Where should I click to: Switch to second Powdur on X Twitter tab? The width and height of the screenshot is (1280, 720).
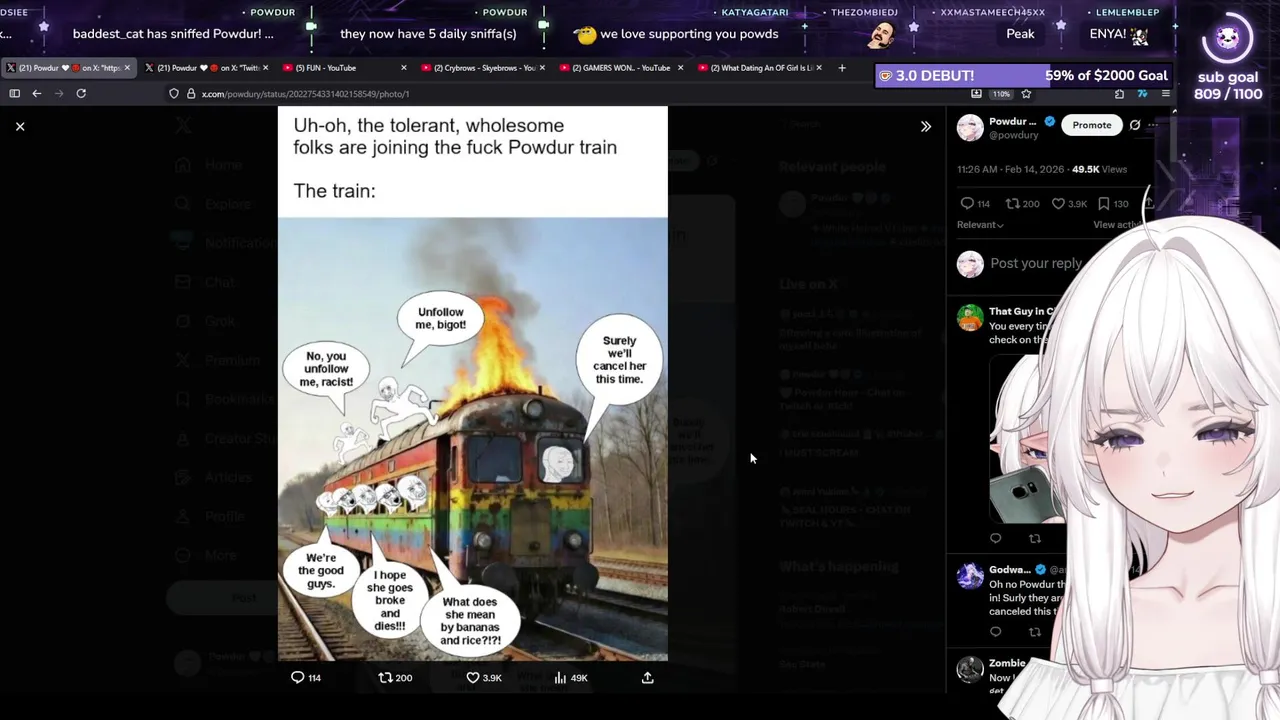point(206,68)
